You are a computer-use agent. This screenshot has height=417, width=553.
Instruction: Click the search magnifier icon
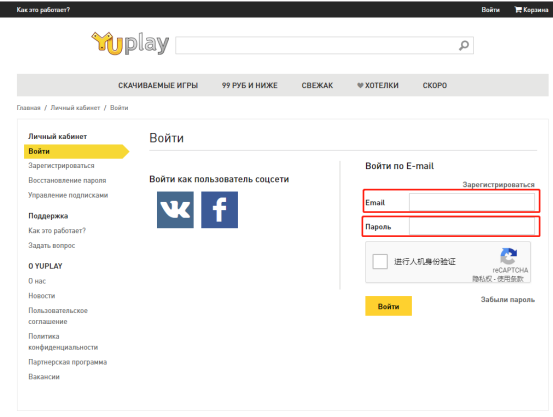464,45
